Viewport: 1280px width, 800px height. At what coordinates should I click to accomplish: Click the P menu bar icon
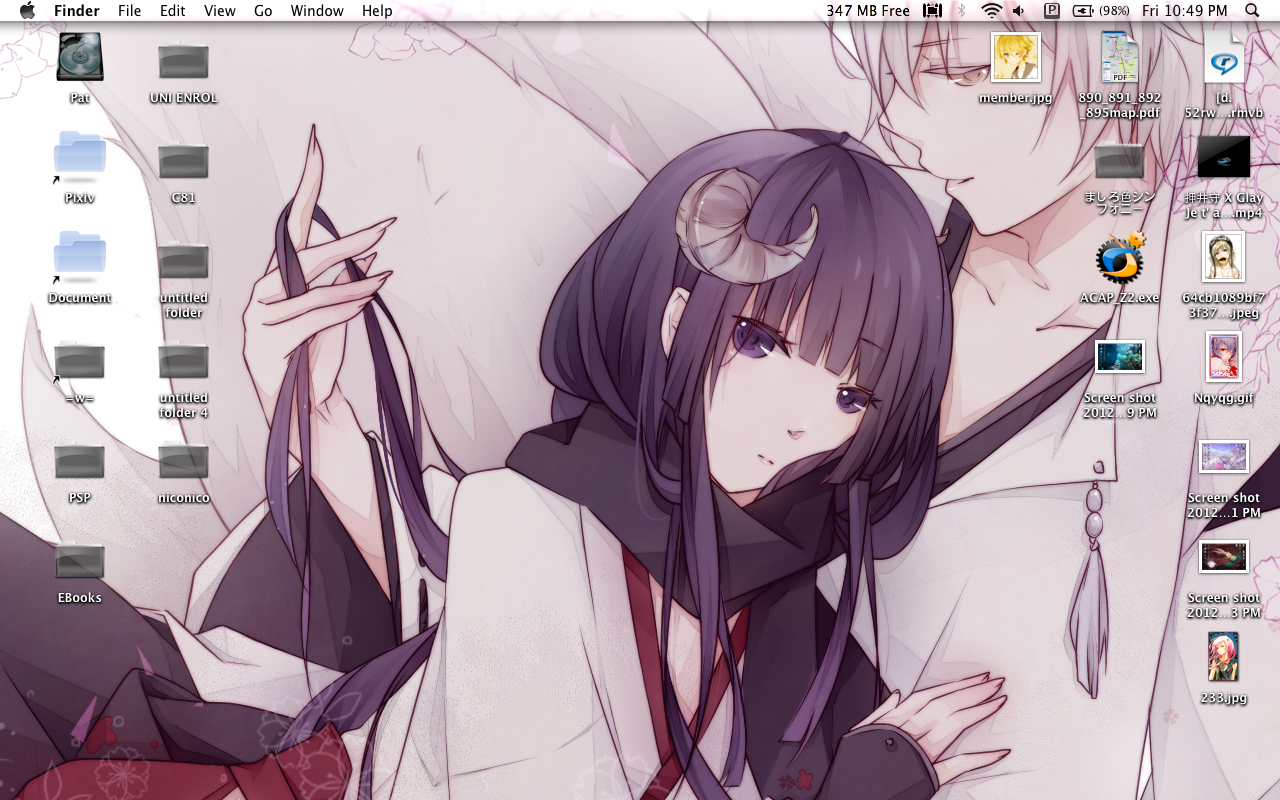click(1051, 10)
